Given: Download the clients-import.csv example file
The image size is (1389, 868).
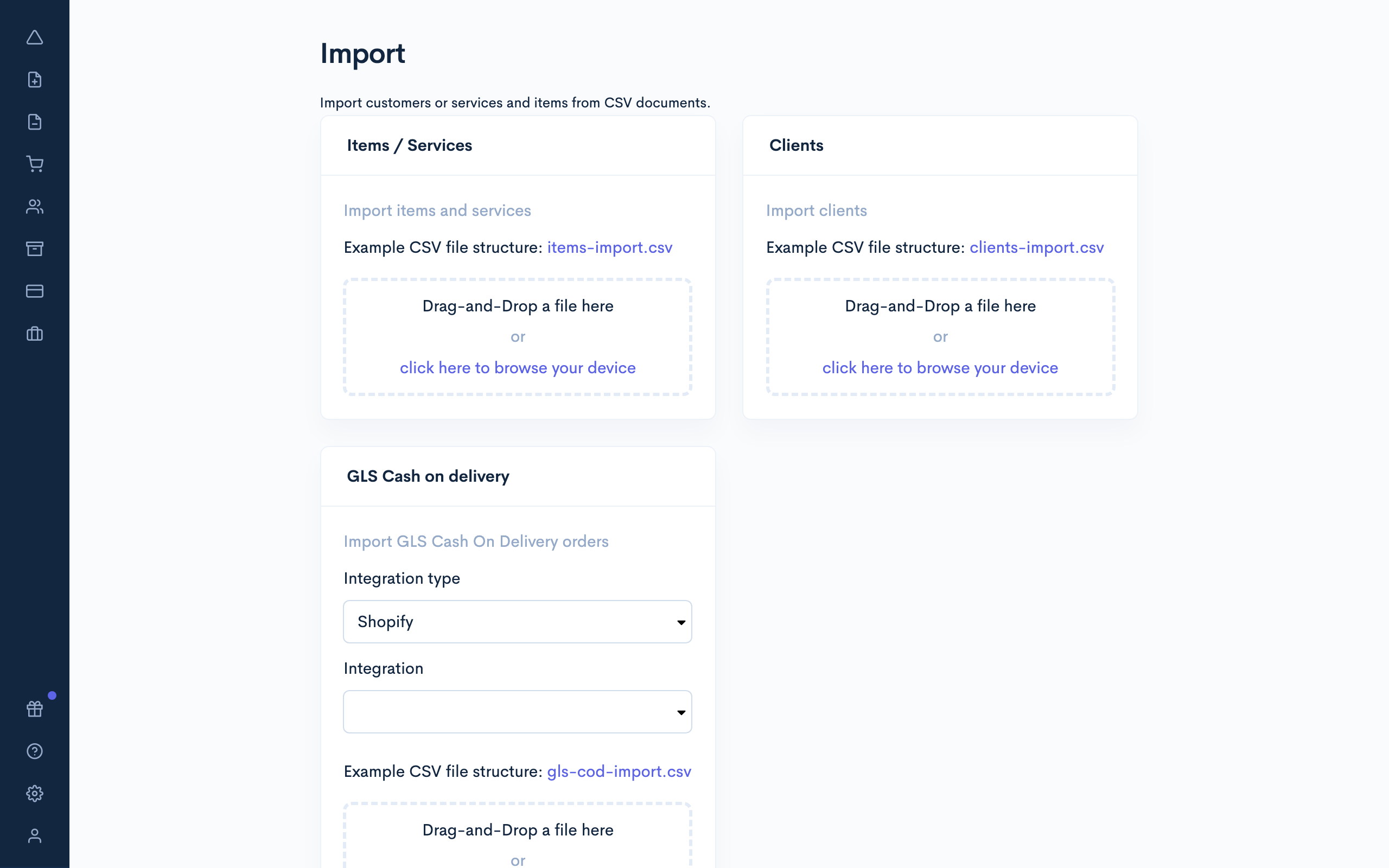Looking at the screenshot, I should click(x=1036, y=247).
